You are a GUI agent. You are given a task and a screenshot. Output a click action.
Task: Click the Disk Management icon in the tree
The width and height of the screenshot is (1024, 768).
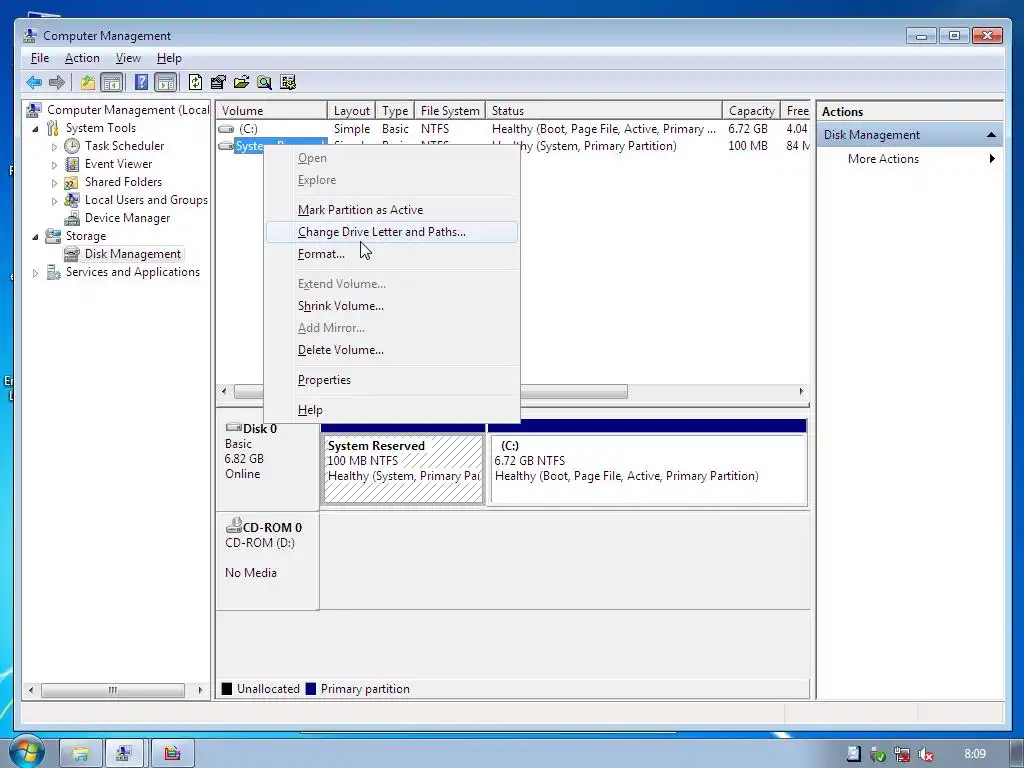click(x=72, y=254)
